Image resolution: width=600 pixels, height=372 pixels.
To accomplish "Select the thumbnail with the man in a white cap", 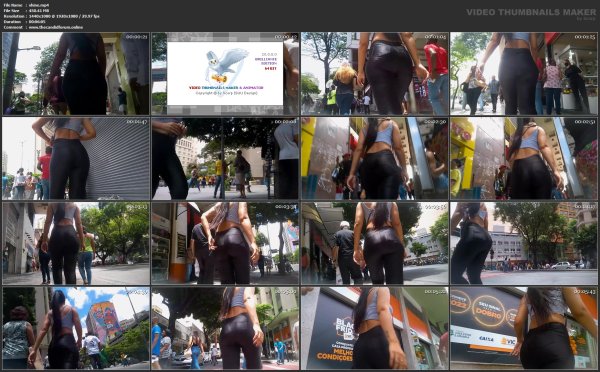I will pos(375,243).
